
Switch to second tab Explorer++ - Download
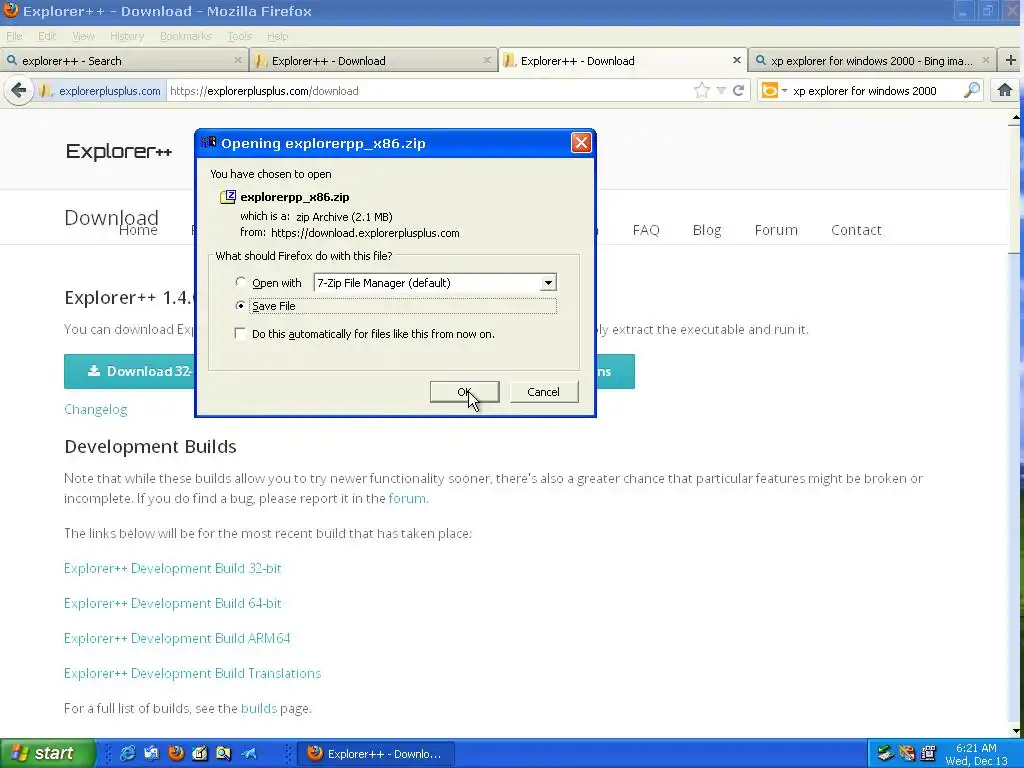click(372, 61)
